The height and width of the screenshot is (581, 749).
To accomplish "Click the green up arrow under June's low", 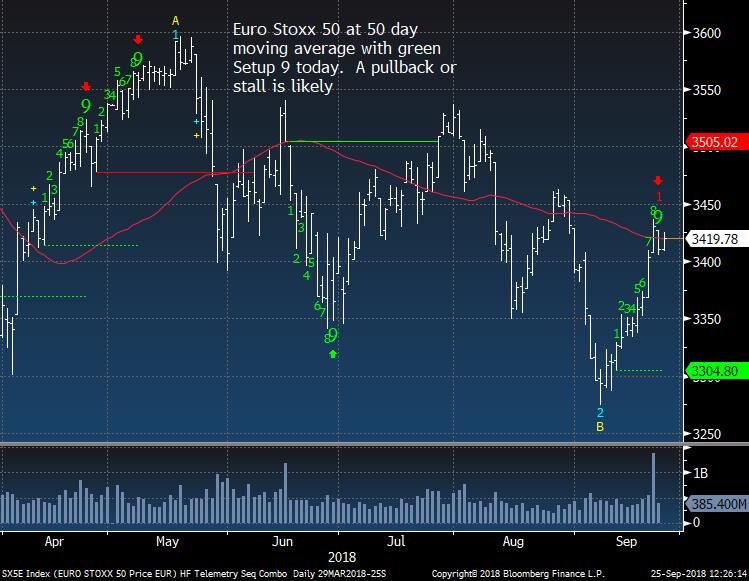I will [x=333, y=353].
